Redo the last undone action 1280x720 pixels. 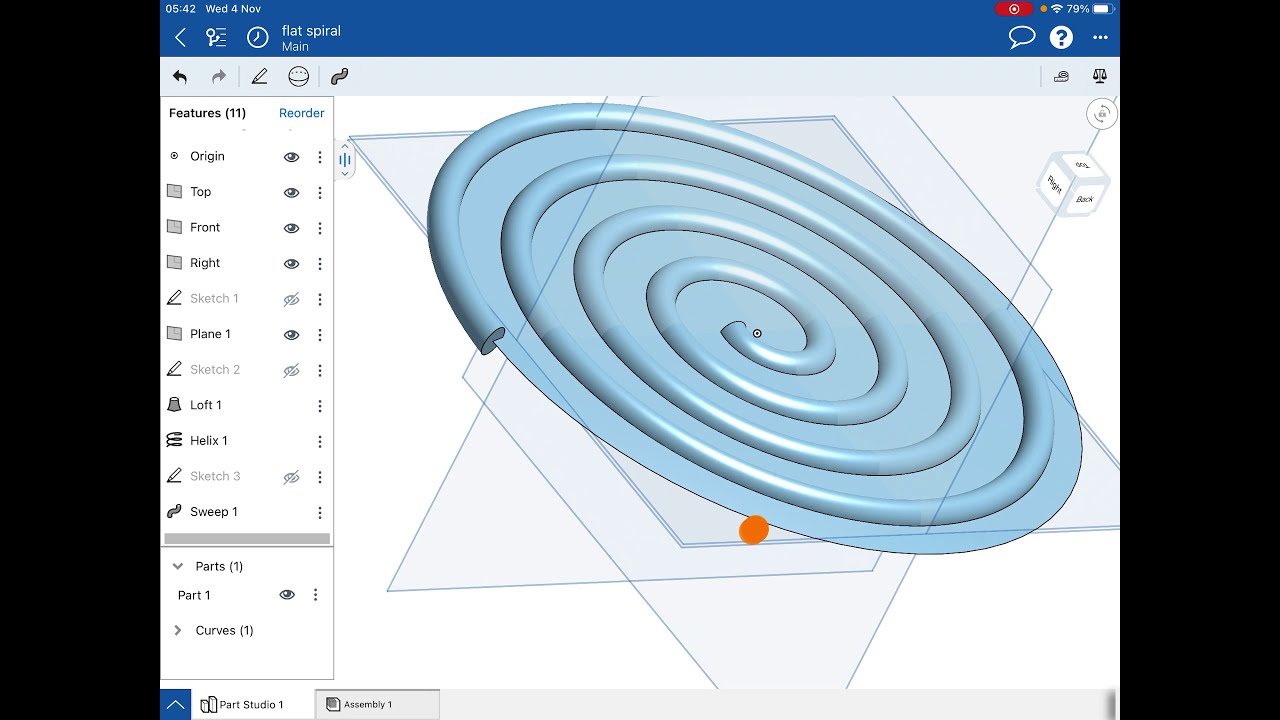point(219,76)
